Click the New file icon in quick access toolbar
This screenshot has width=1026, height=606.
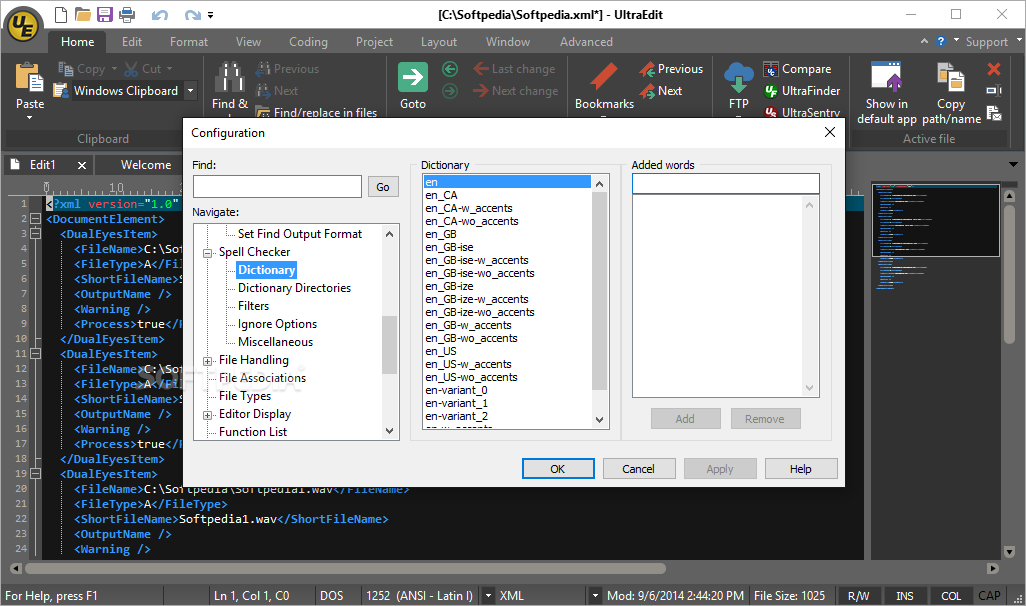point(61,14)
